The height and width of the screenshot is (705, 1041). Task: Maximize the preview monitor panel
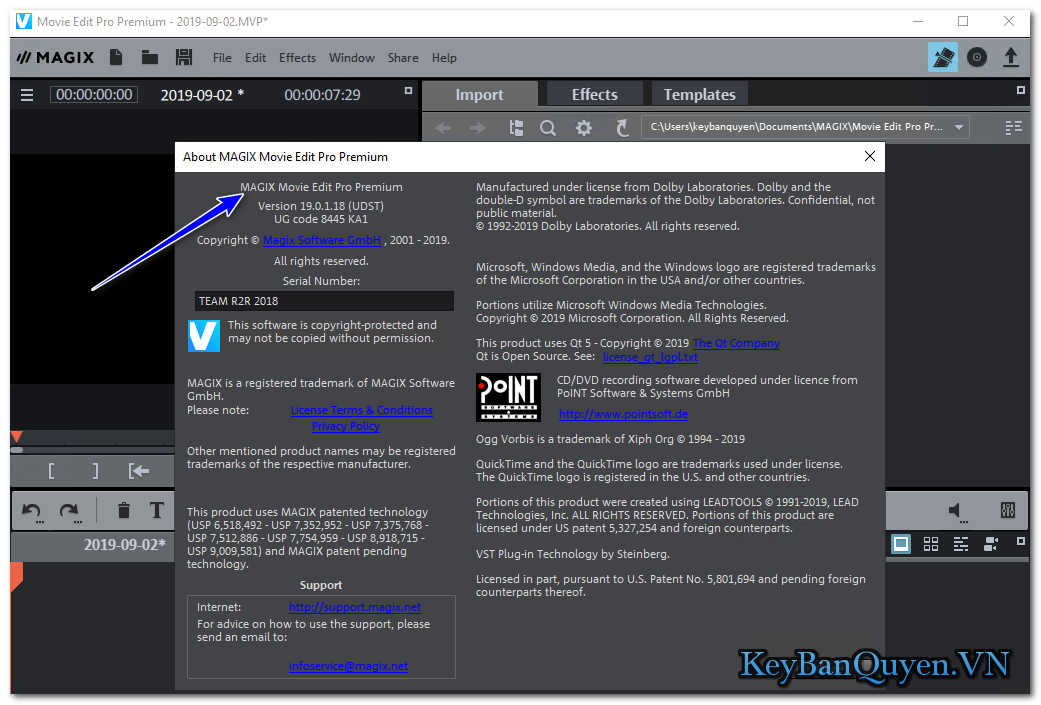click(408, 90)
